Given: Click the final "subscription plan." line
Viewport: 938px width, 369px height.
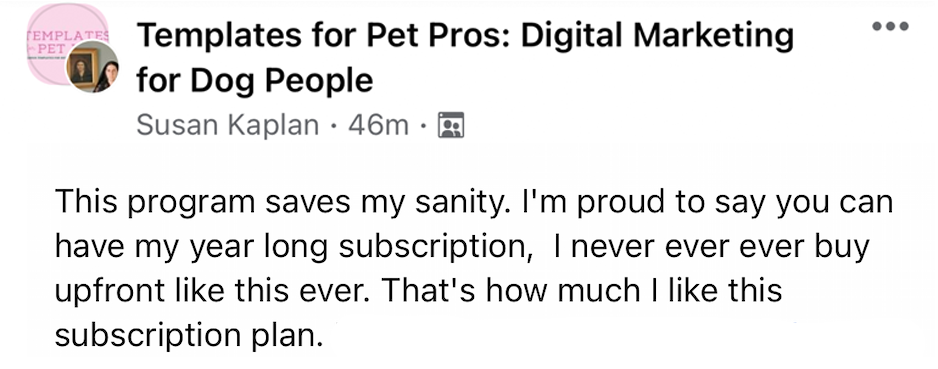Looking at the screenshot, I should 189,336.
